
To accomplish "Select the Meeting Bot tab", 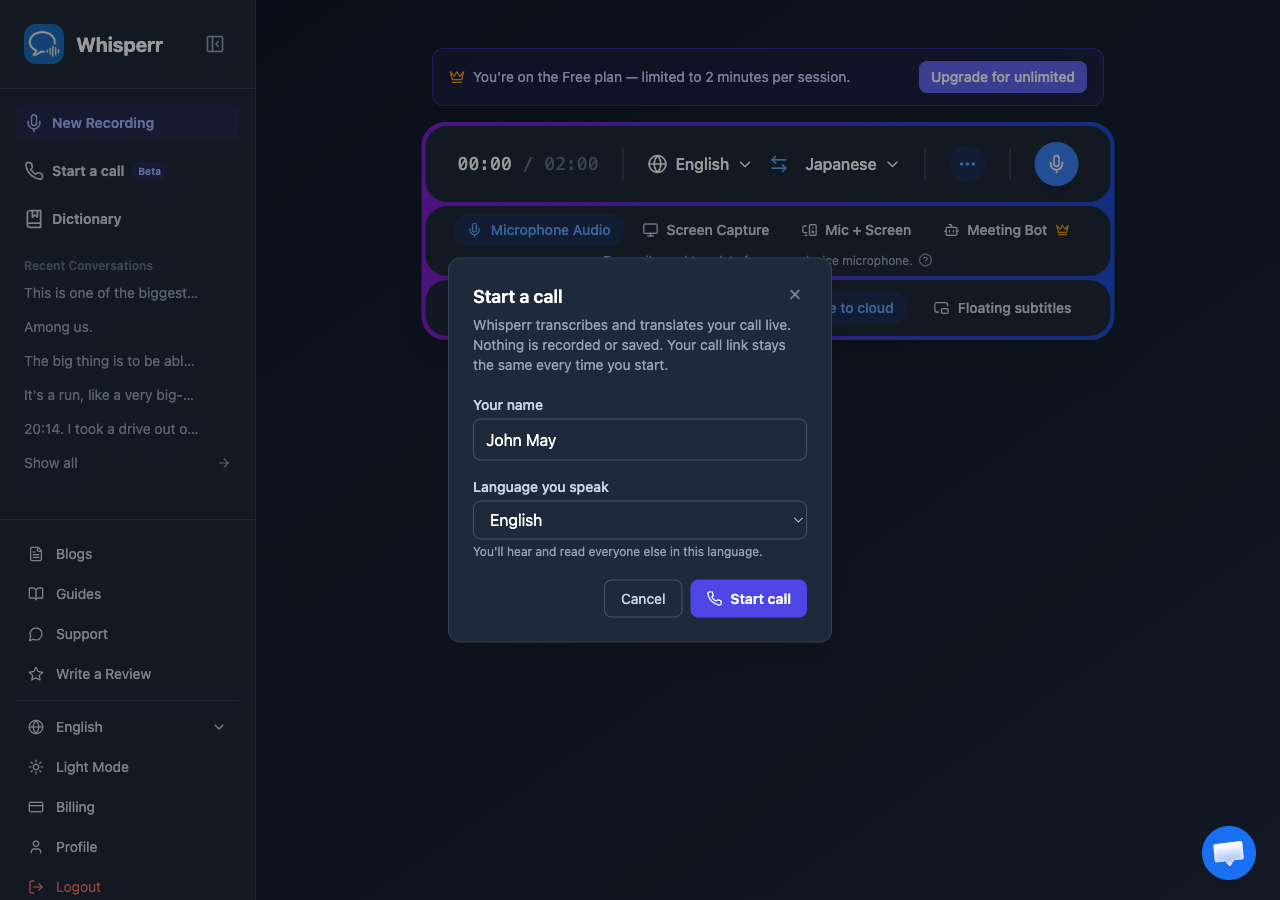I will click(1007, 230).
